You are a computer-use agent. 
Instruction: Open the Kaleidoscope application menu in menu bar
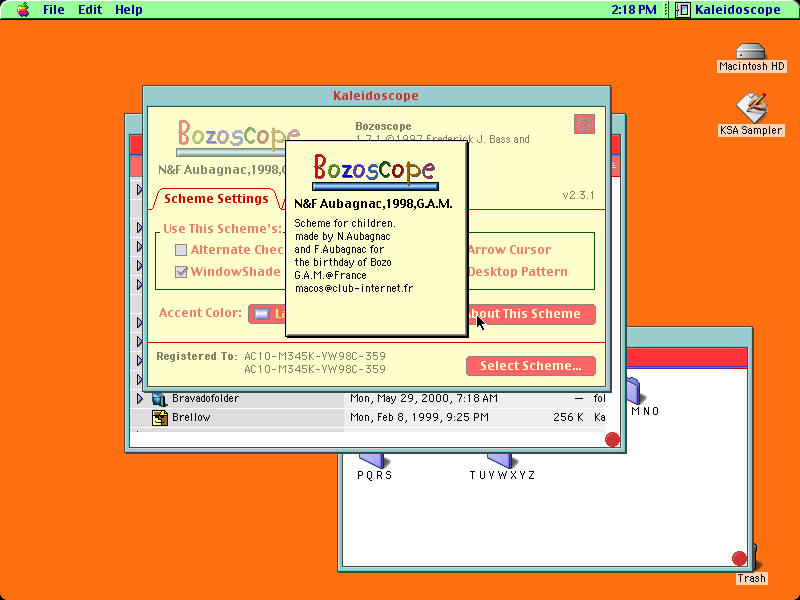point(729,10)
